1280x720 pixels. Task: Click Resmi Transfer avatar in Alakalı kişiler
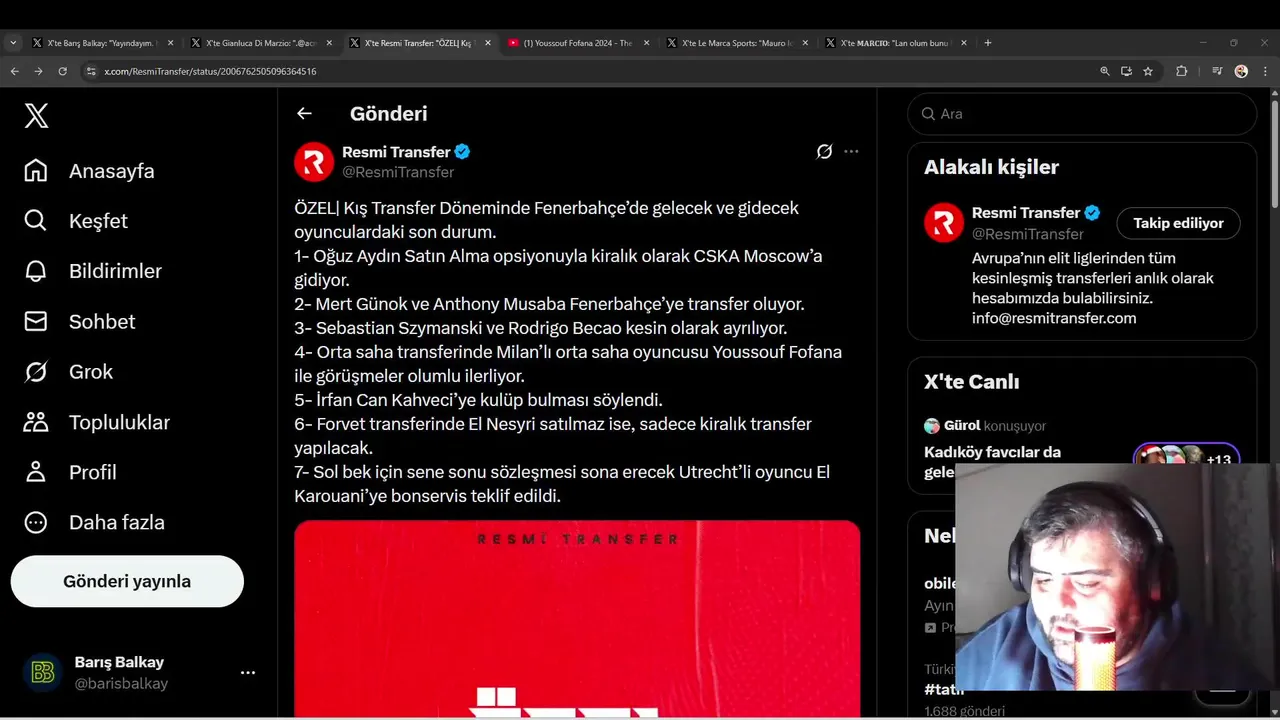click(x=944, y=222)
